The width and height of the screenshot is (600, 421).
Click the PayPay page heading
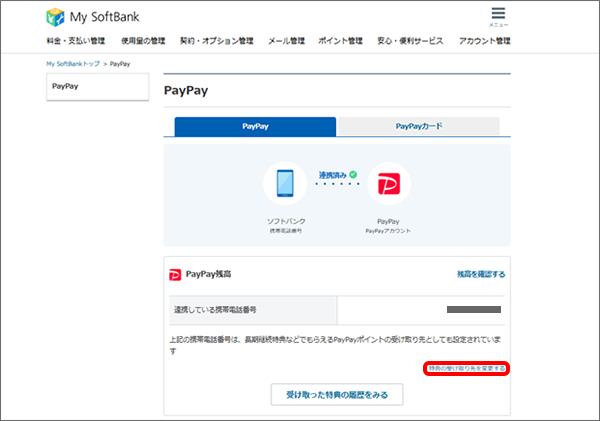click(186, 91)
